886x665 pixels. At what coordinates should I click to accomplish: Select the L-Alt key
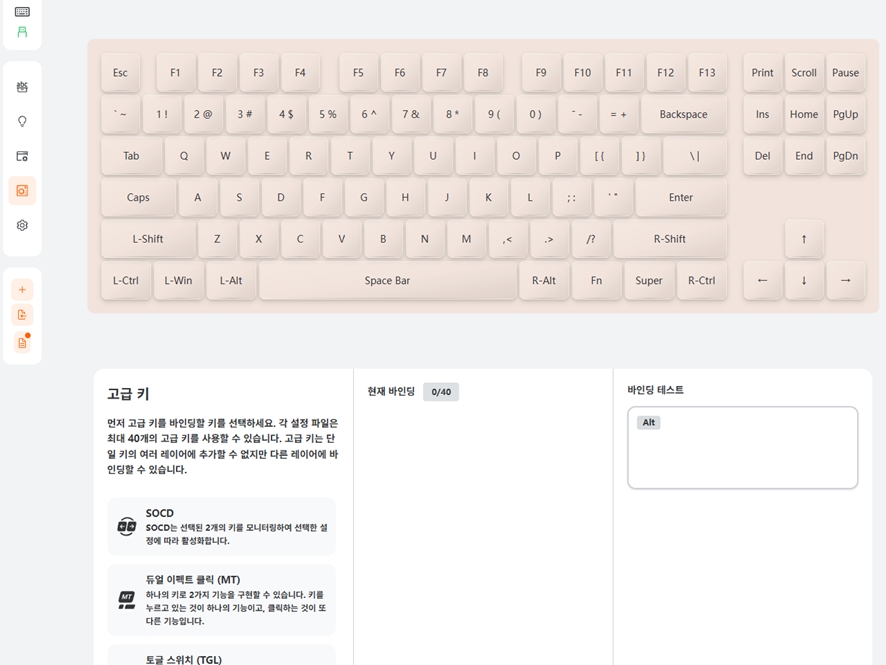click(231, 280)
